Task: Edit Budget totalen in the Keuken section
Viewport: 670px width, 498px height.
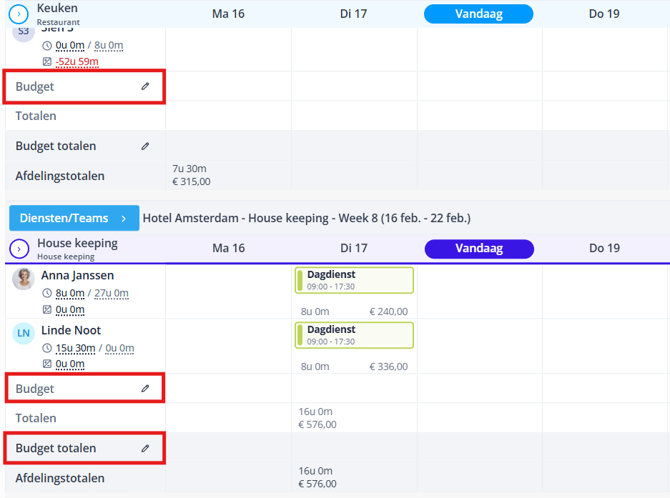Action: point(145,146)
